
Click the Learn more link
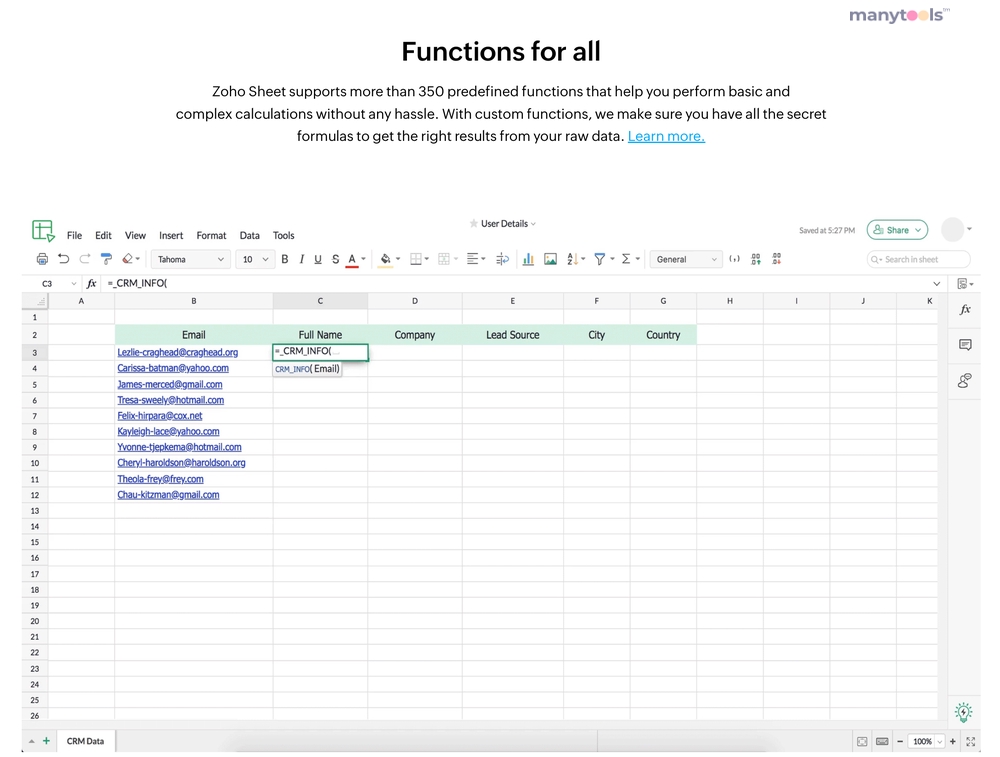pyautogui.click(x=666, y=136)
